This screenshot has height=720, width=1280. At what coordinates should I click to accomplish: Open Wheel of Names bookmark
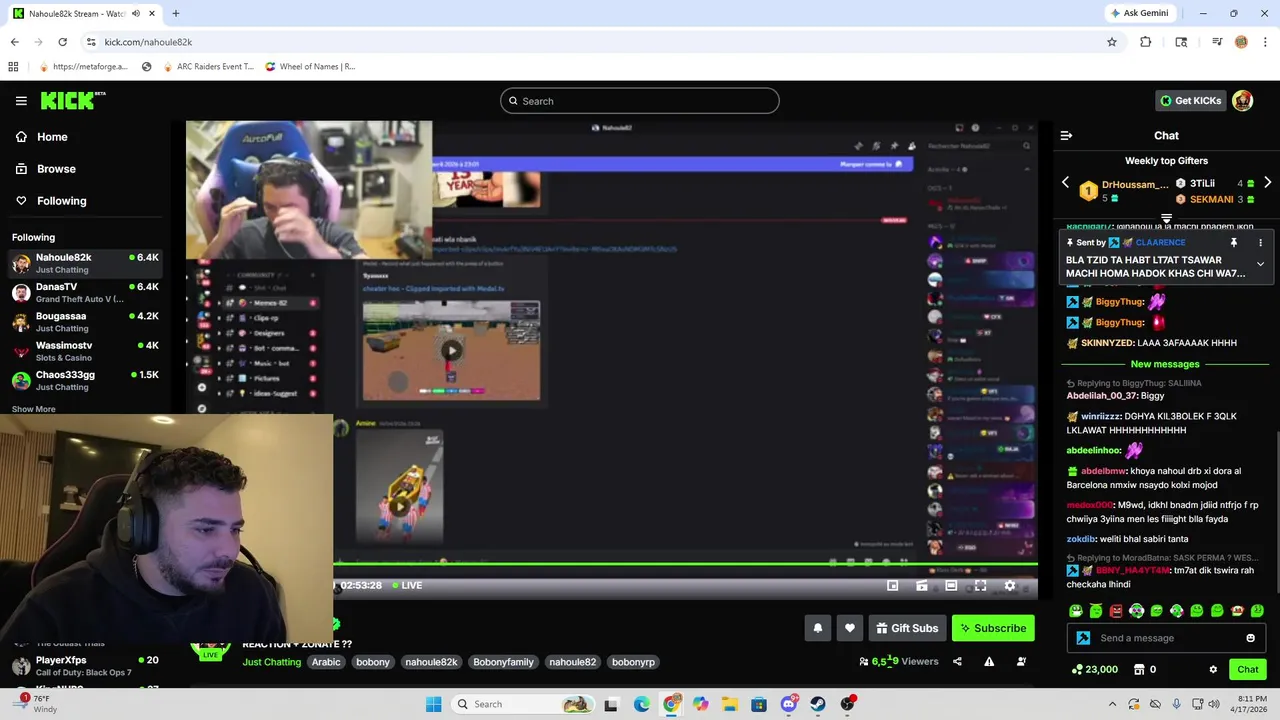(x=310, y=67)
